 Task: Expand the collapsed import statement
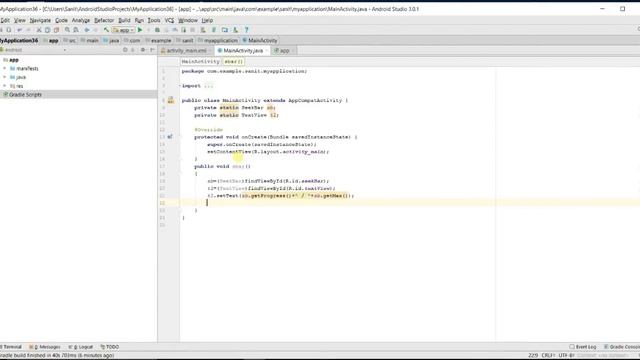(x=208, y=86)
